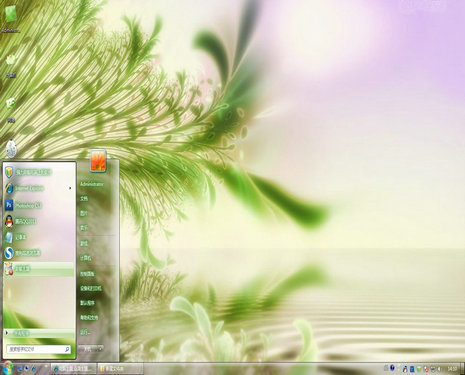
Task: Click the QQ penguin tray icon
Action: point(405,369)
